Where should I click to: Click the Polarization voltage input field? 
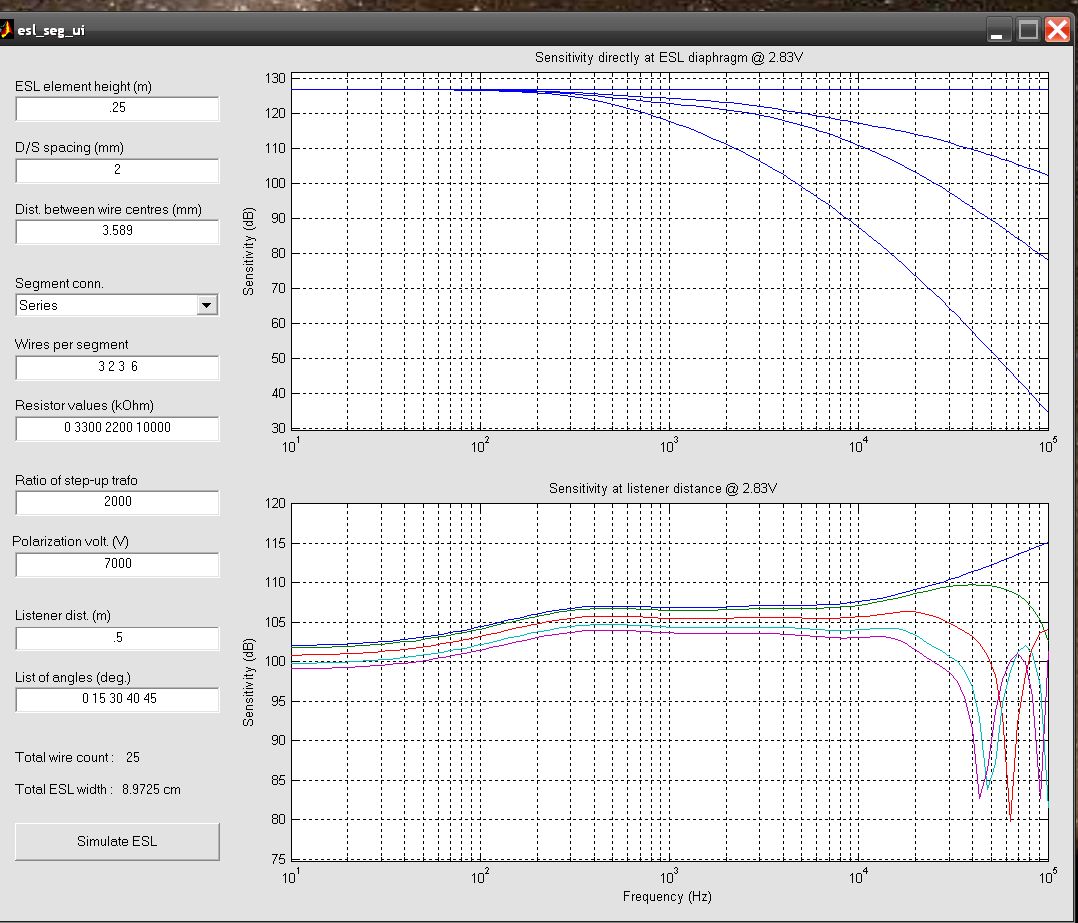click(117, 564)
